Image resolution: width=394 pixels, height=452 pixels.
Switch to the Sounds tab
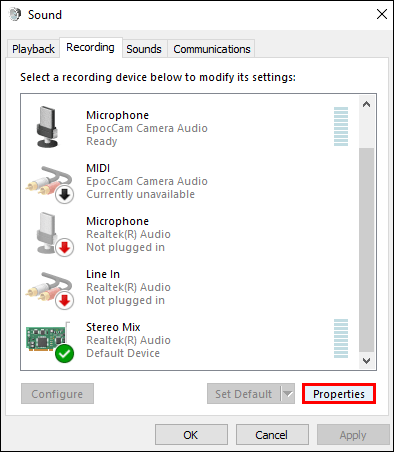(x=144, y=49)
